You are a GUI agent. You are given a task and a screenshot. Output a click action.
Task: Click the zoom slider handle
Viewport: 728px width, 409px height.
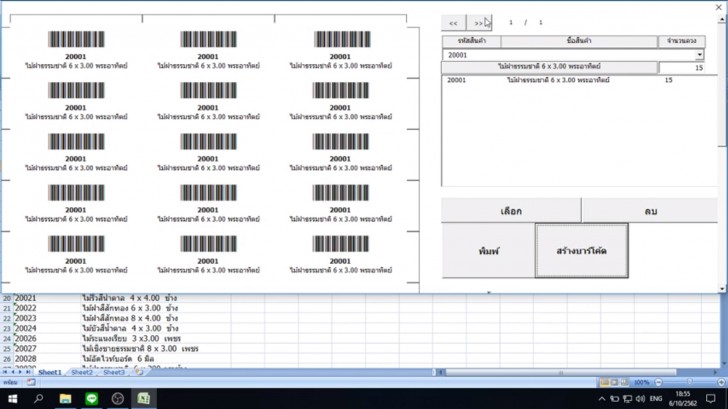pyautogui.click(x=689, y=382)
